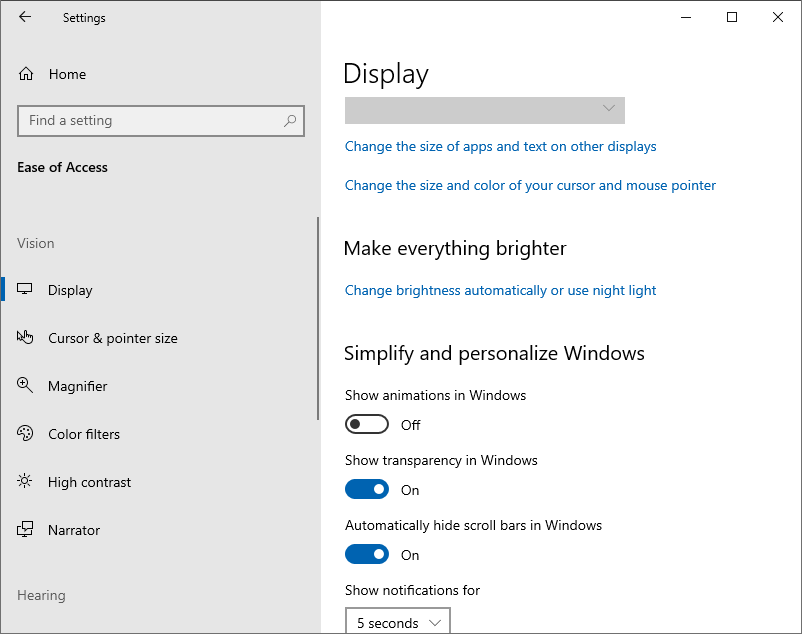
Task: Open Magnifier settings page
Action: pos(78,387)
